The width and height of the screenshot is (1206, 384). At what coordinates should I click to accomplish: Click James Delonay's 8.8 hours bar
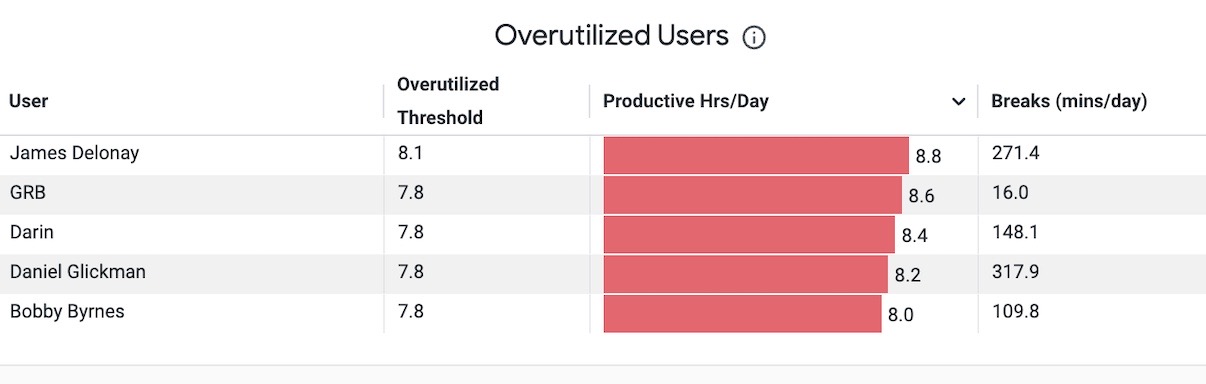click(x=756, y=155)
